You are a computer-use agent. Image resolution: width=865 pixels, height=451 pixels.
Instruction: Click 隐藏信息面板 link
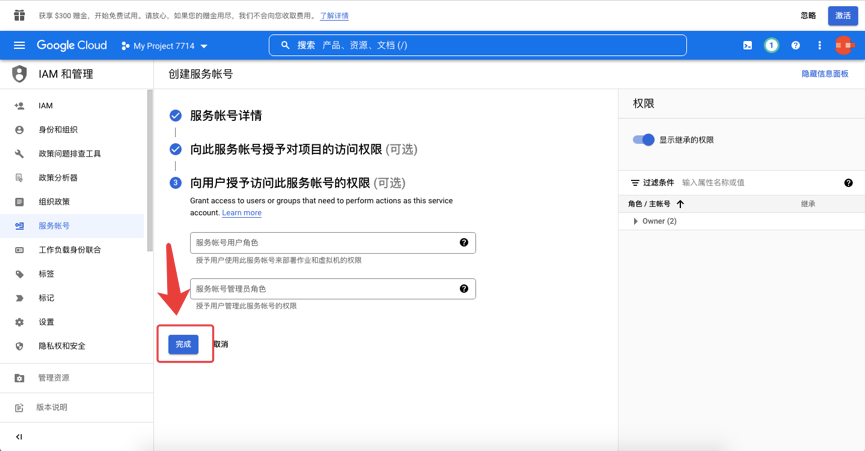point(825,74)
